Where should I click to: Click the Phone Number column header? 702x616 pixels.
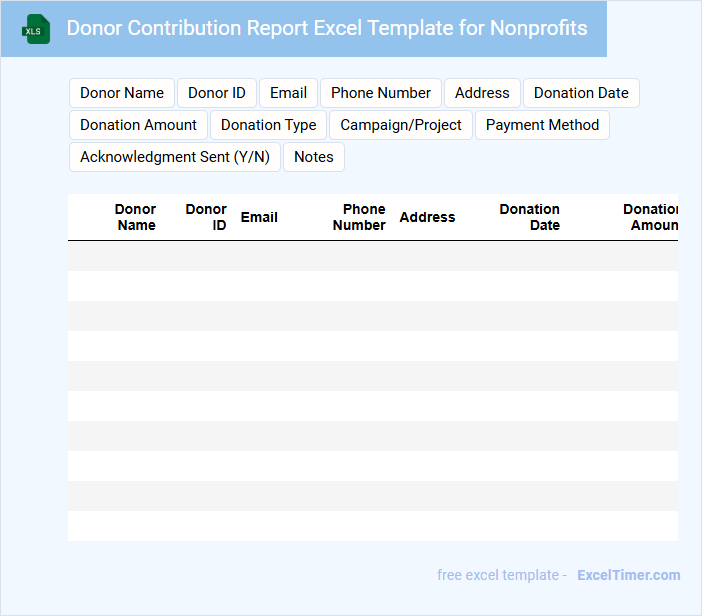pos(360,217)
